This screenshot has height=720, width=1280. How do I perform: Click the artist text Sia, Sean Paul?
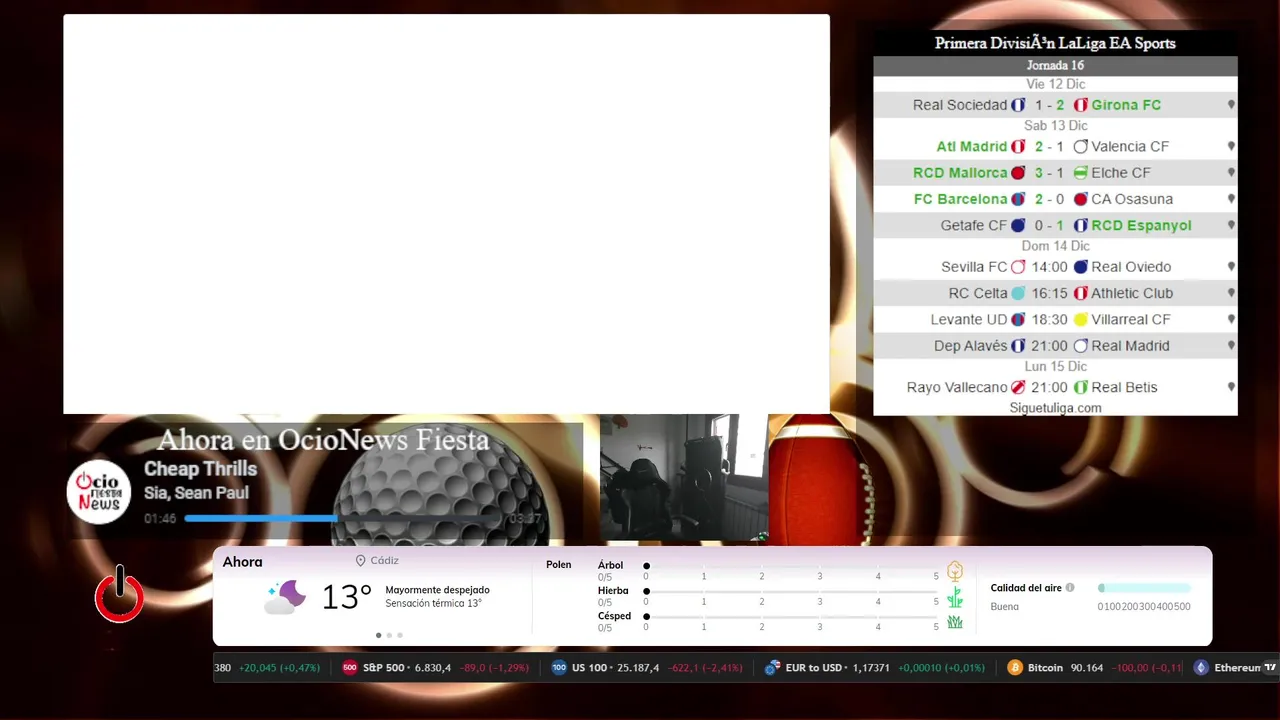(x=196, y=493)
